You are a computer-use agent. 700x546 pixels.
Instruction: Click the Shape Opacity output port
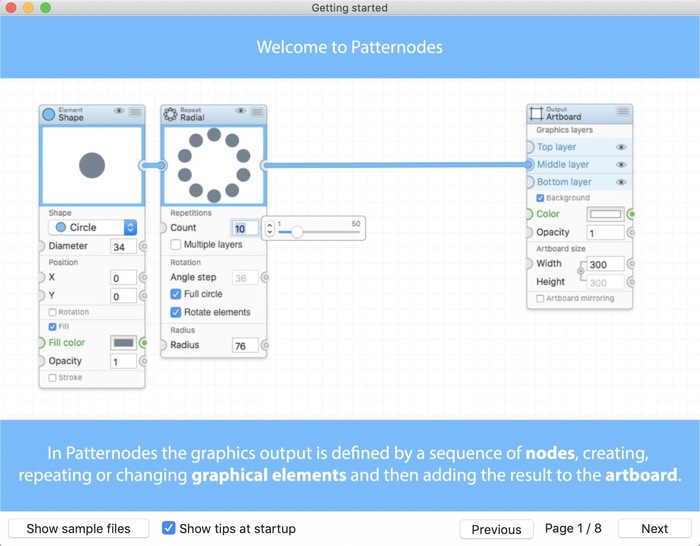coord(143,361)
